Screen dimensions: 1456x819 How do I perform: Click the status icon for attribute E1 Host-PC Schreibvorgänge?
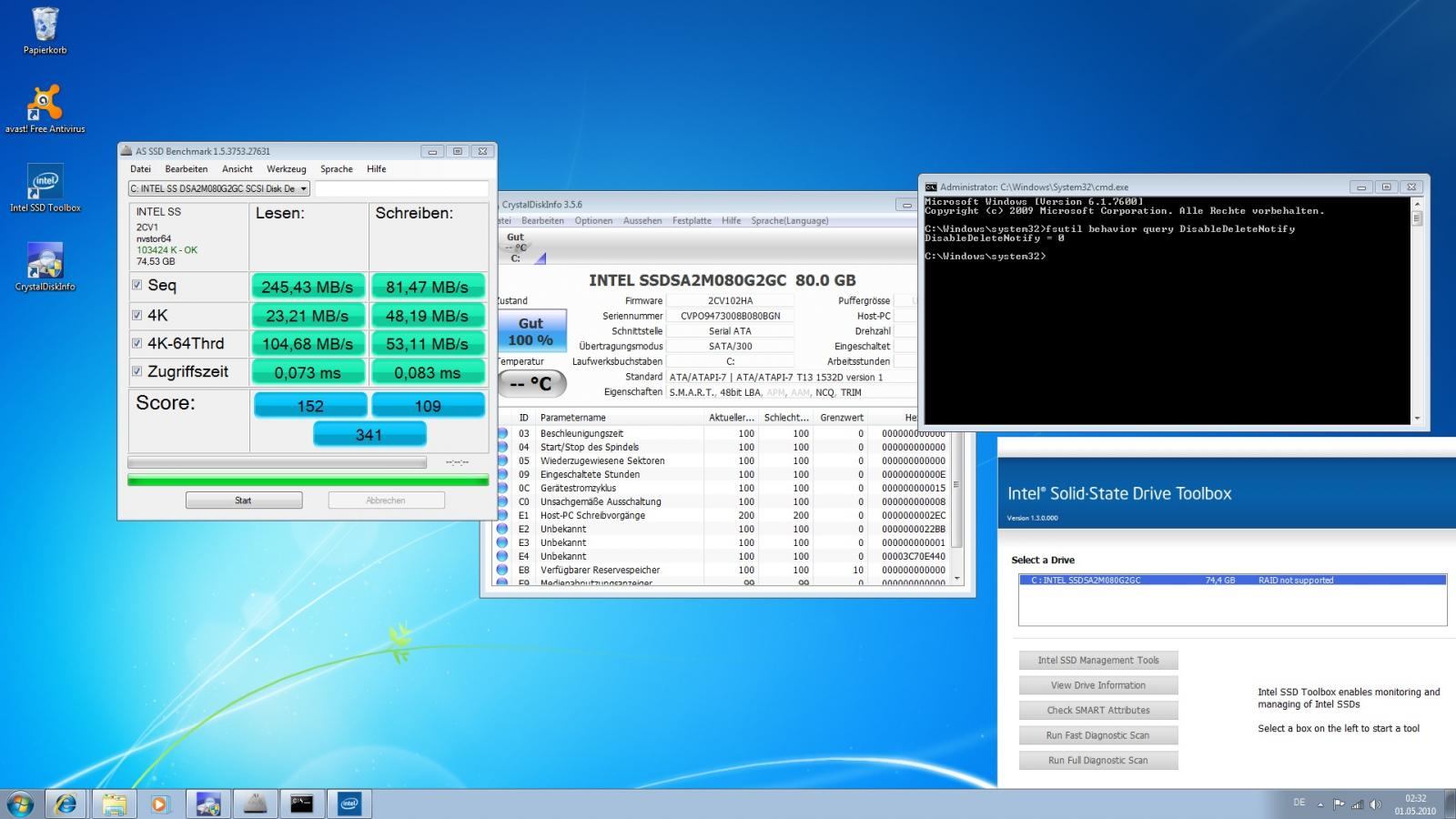click(x=501, y=515)
